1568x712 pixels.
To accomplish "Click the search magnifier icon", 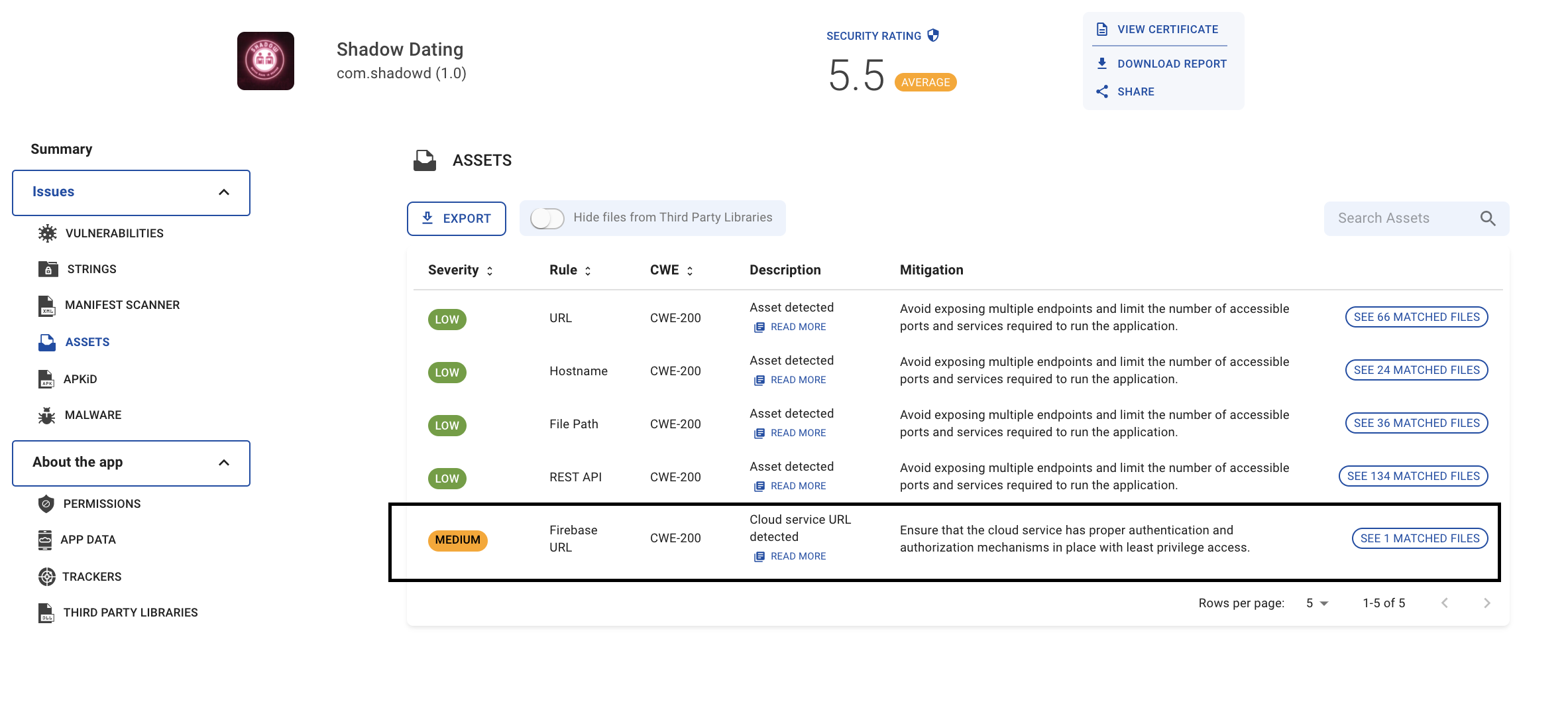I will tap(1488, 218).
